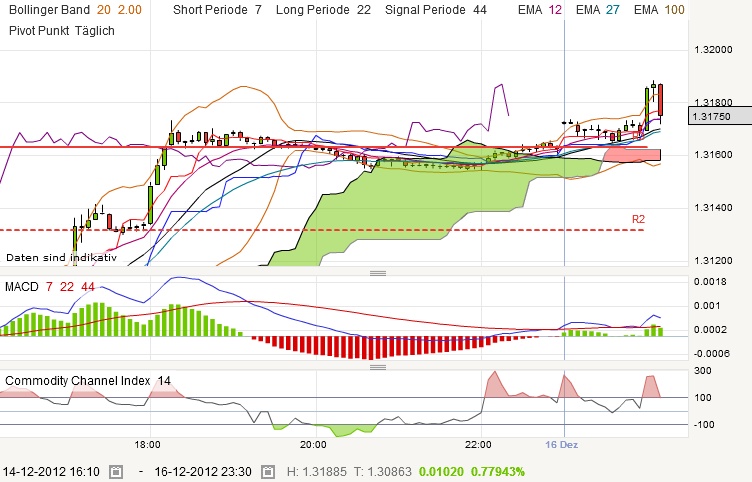Open the end date calendar picker icon
Viewport: 752px width, 482px height.
point(268,472)
